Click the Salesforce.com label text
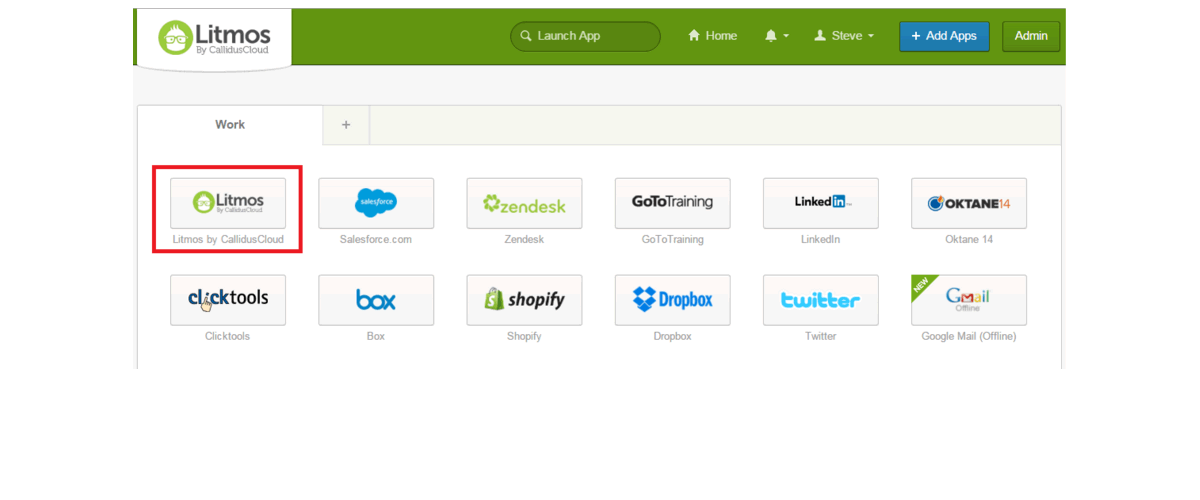This screenshot has width=1200, height=500. coord(376,240)
